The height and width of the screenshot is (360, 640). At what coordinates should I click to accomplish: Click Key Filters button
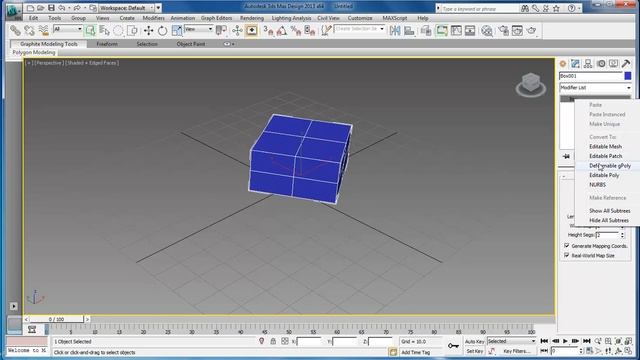(x=517, y=351)
